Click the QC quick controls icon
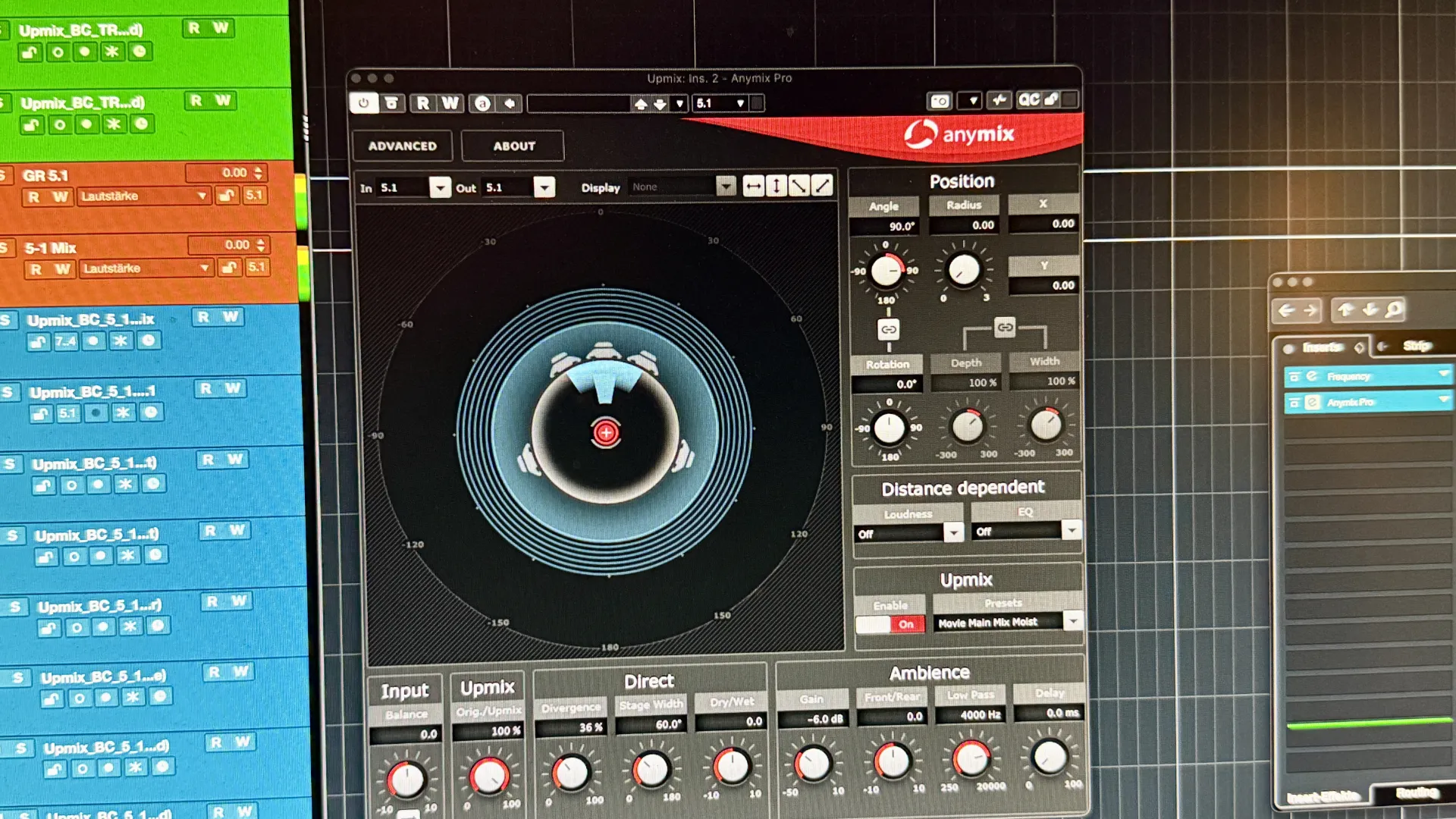 pos(1029,100)
